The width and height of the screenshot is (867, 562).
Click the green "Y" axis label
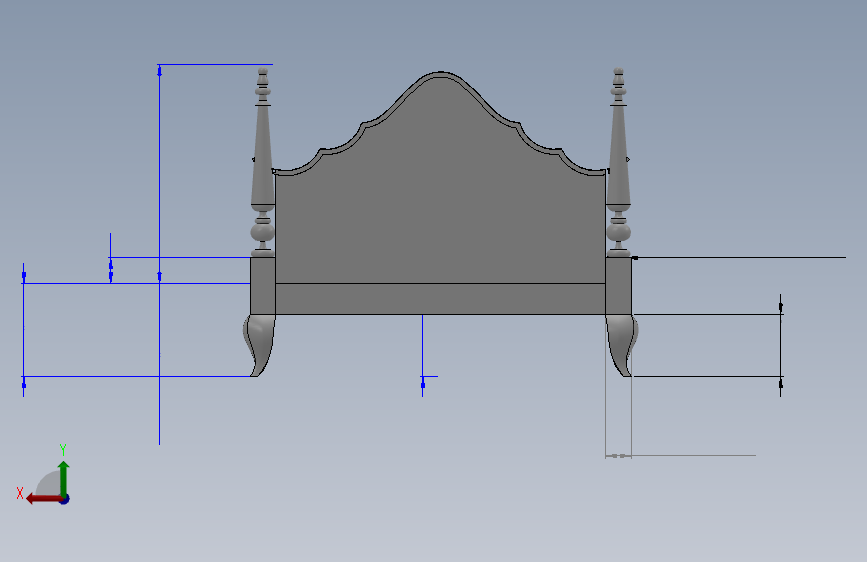pos(63,450)
